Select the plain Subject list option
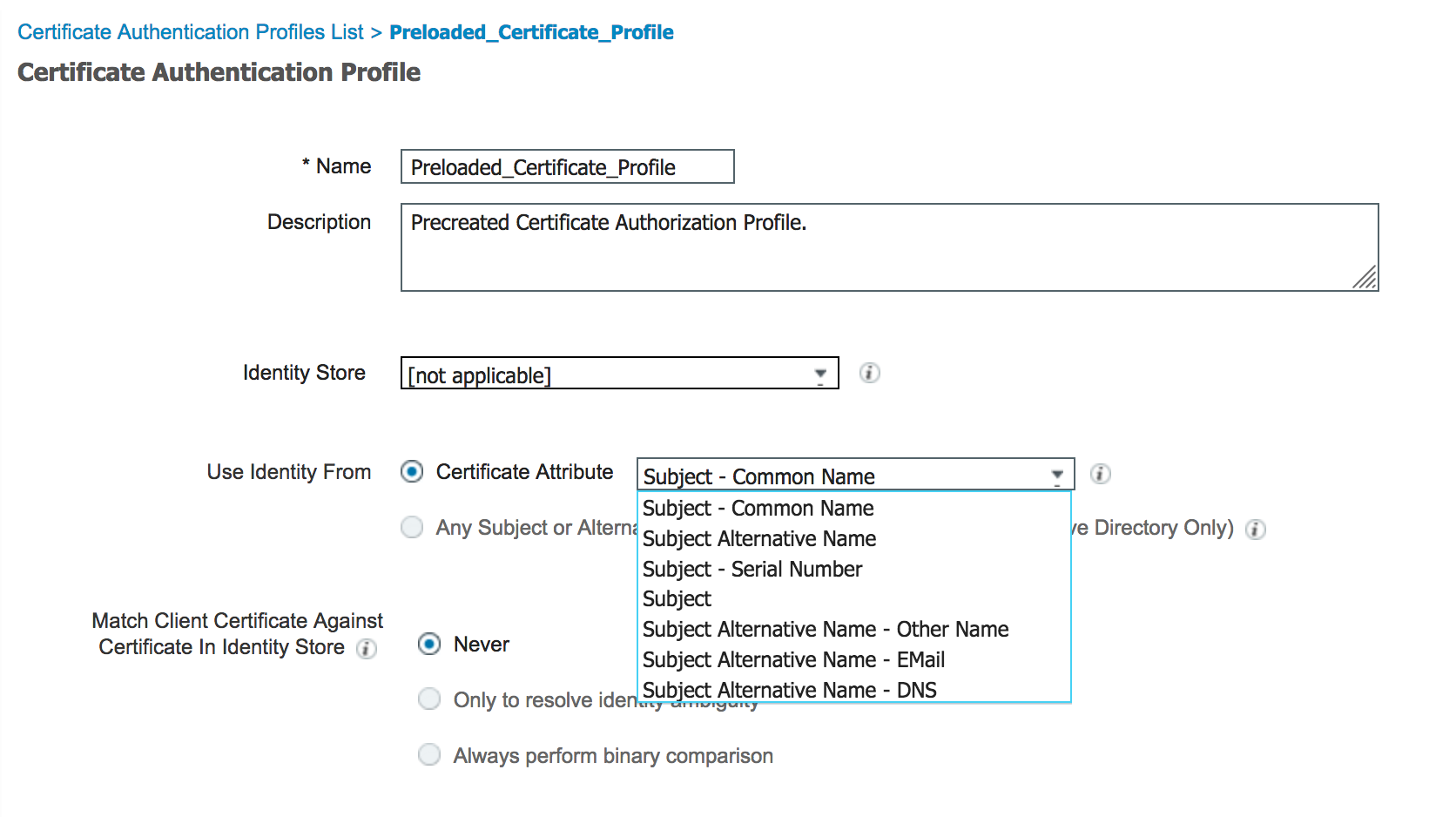 (x=677, y=599)
